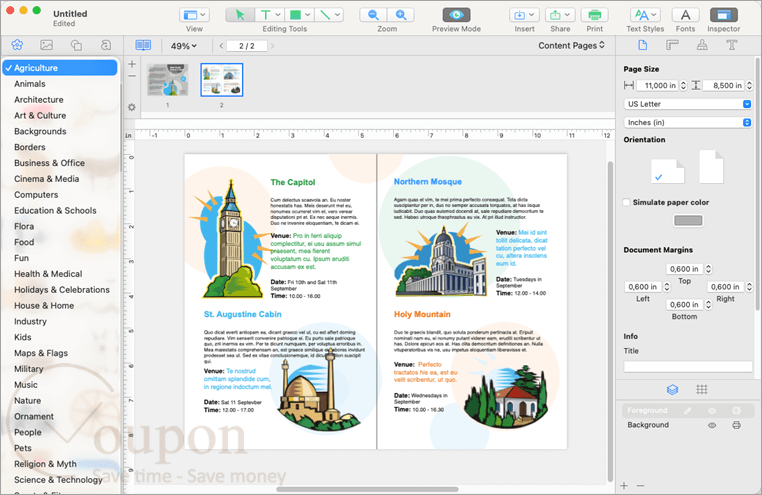762x495 pixels.
Task: Open the page strip gear settings
Action: coord(132,107)
